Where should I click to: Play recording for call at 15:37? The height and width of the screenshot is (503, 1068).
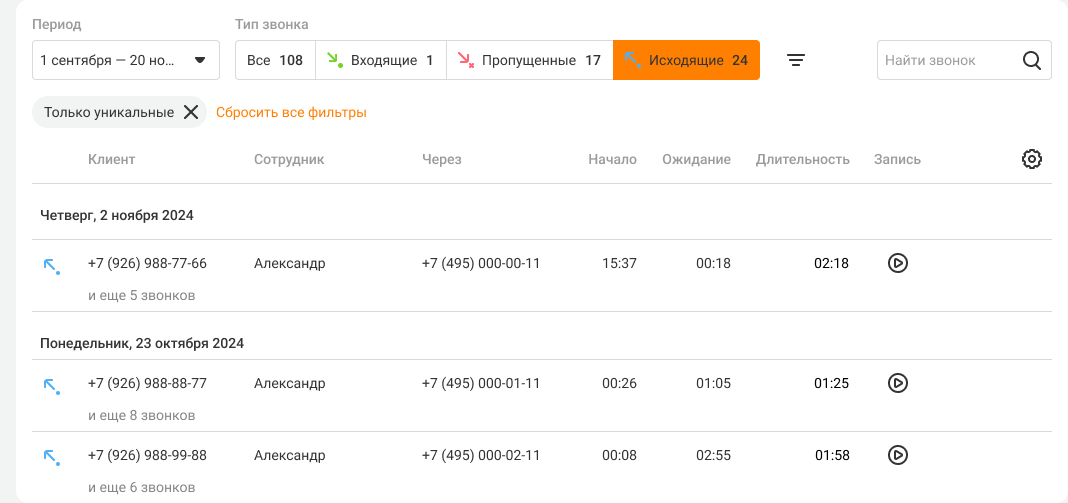pyautogui.click(x=898, y=263)
